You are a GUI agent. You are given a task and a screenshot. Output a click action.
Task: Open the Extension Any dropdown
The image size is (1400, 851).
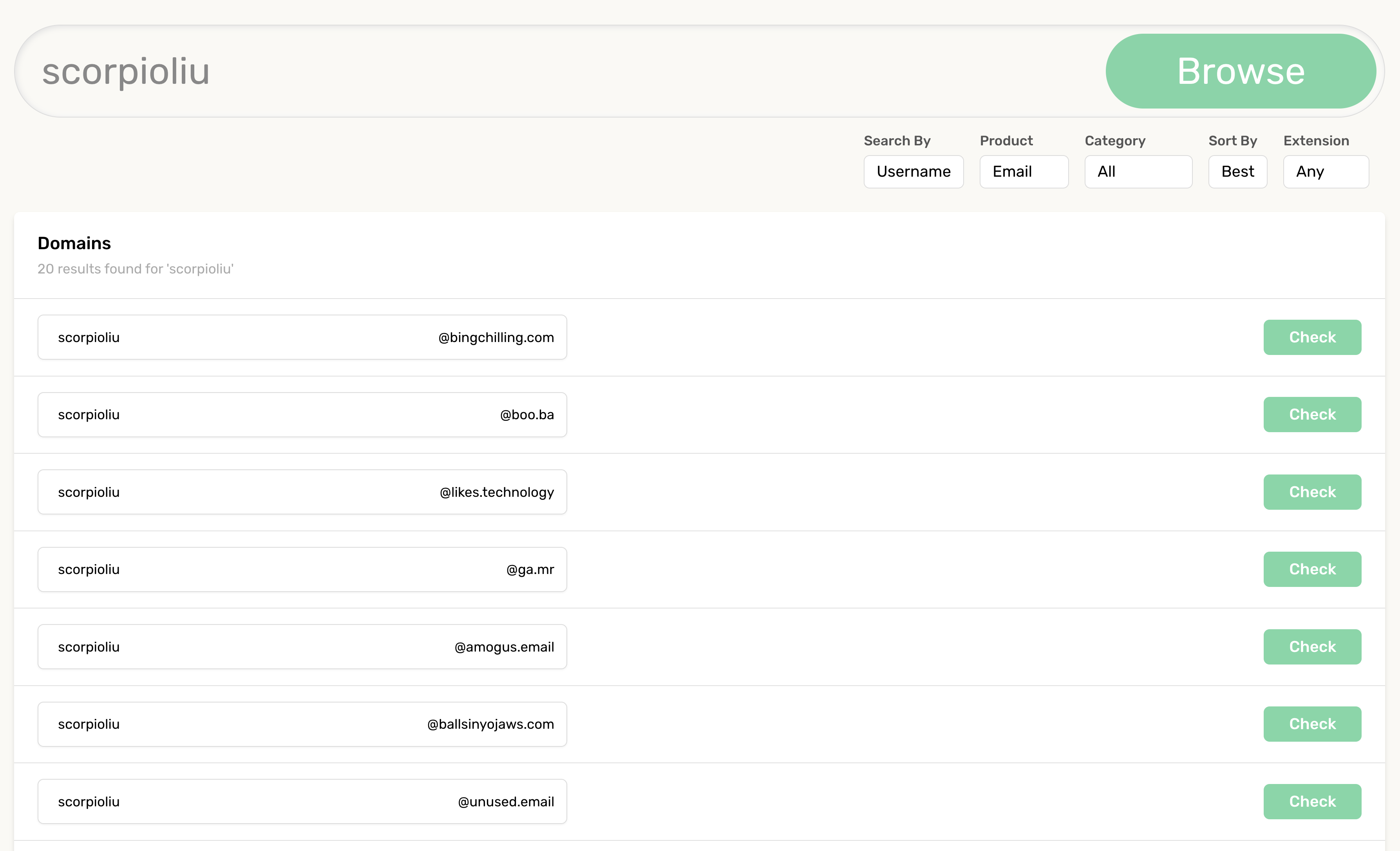pos(1325,172)
